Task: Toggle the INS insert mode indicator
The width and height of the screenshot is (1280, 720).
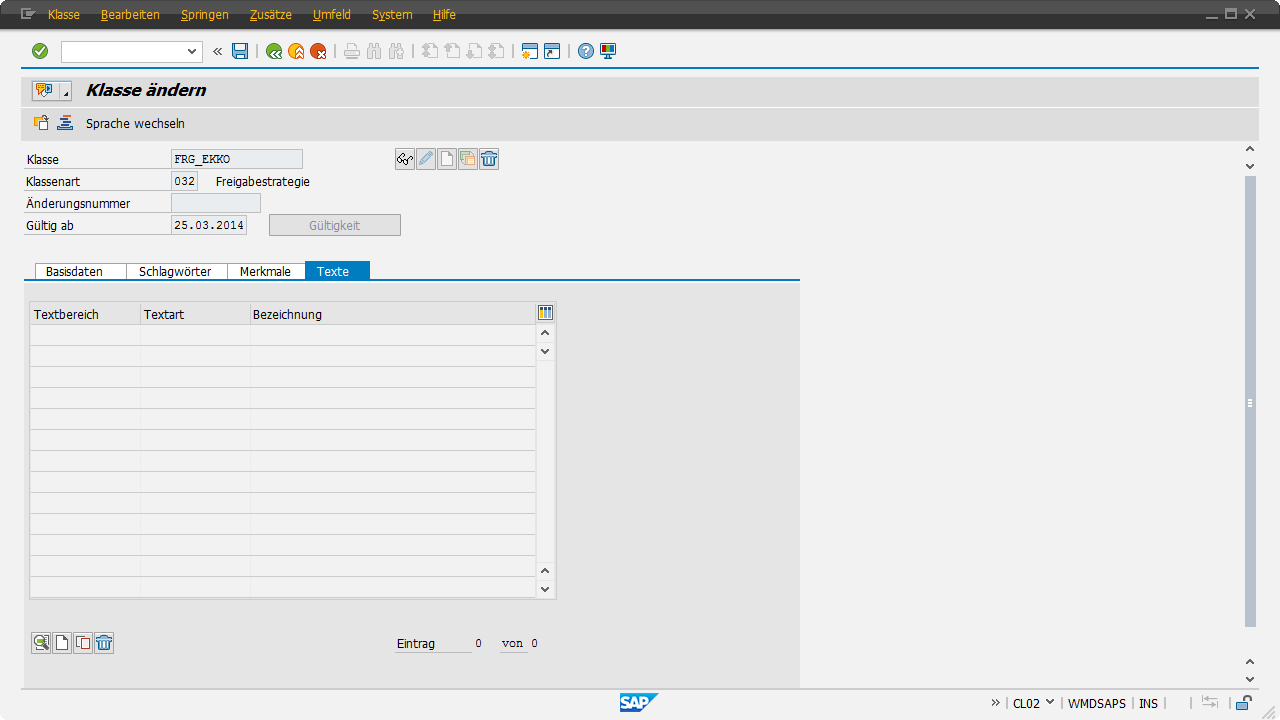Action: (x=1148, y=703)
